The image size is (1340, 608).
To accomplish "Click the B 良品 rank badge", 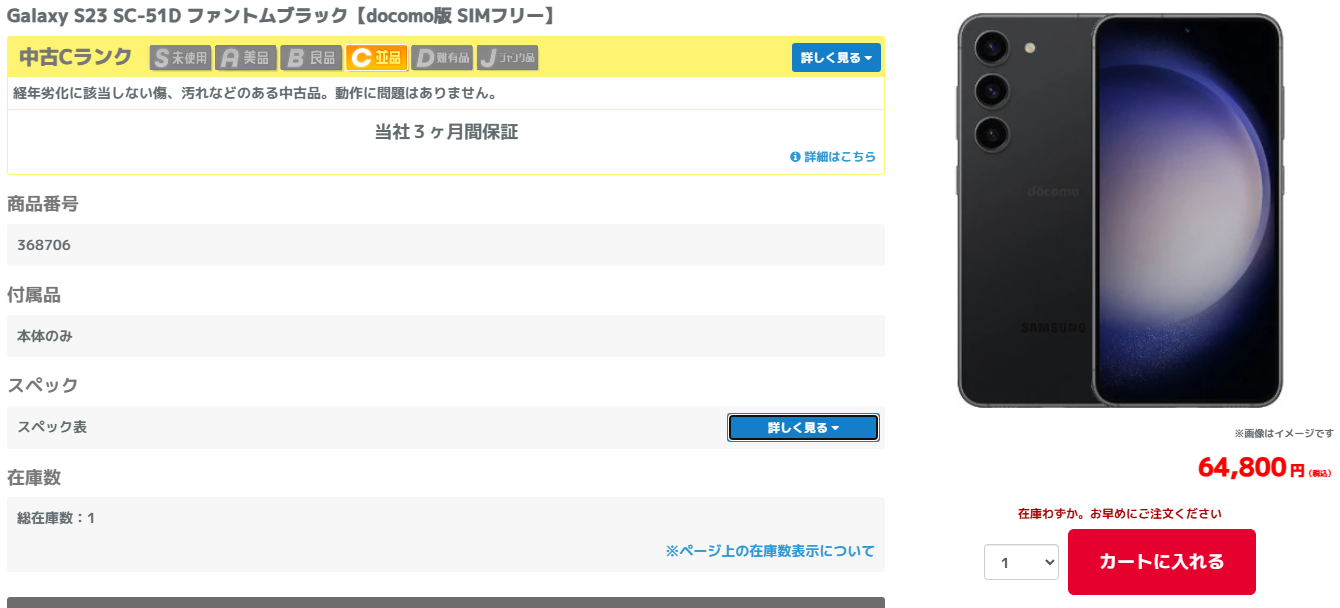I will [x=311, y=58].
